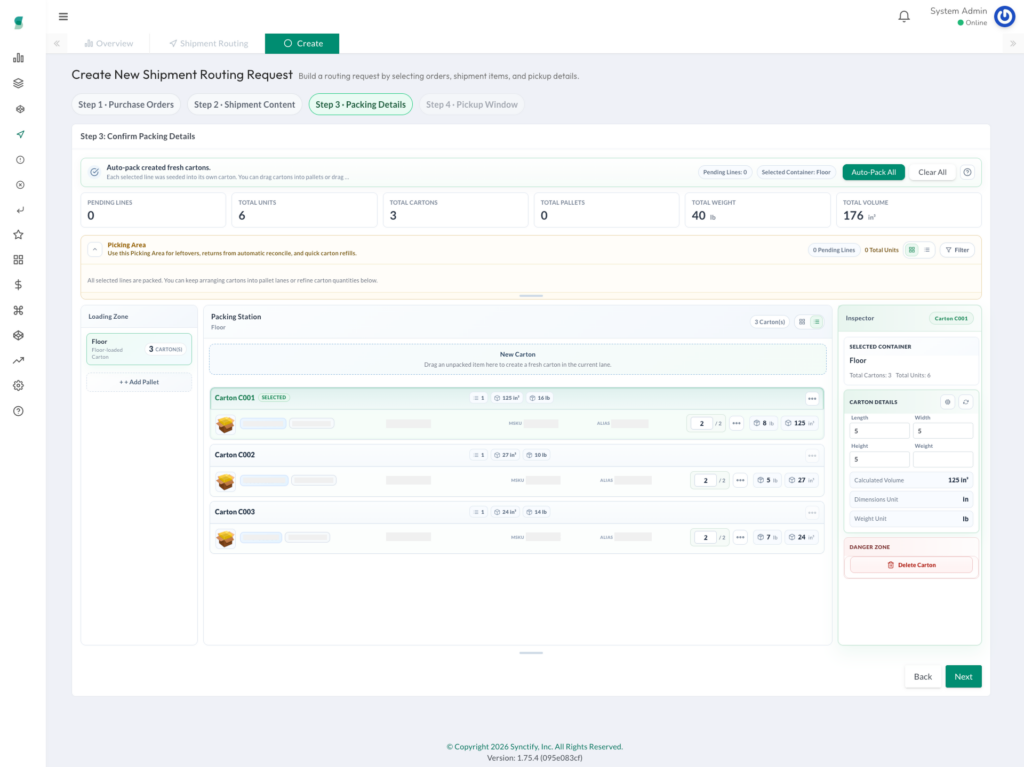
Task: Click the Add Pallet button
Action: (x=139, y=382)
